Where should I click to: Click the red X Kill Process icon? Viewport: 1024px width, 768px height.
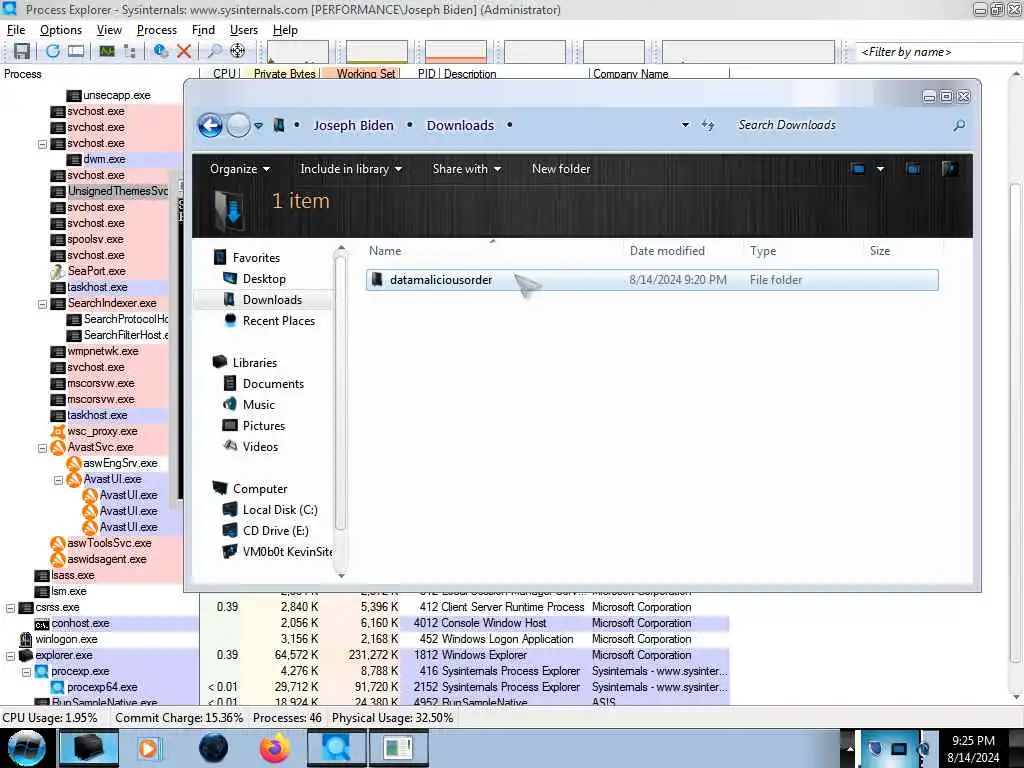point(184,51)
